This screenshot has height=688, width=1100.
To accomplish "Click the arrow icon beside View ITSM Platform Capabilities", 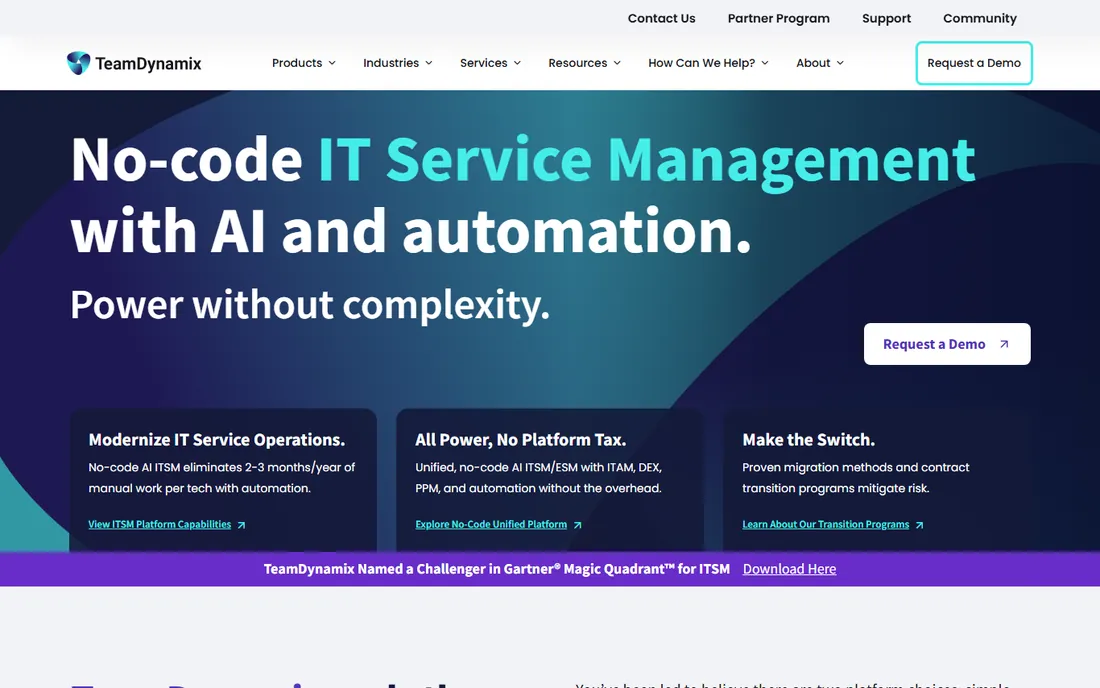I will (x=241, y=525).
